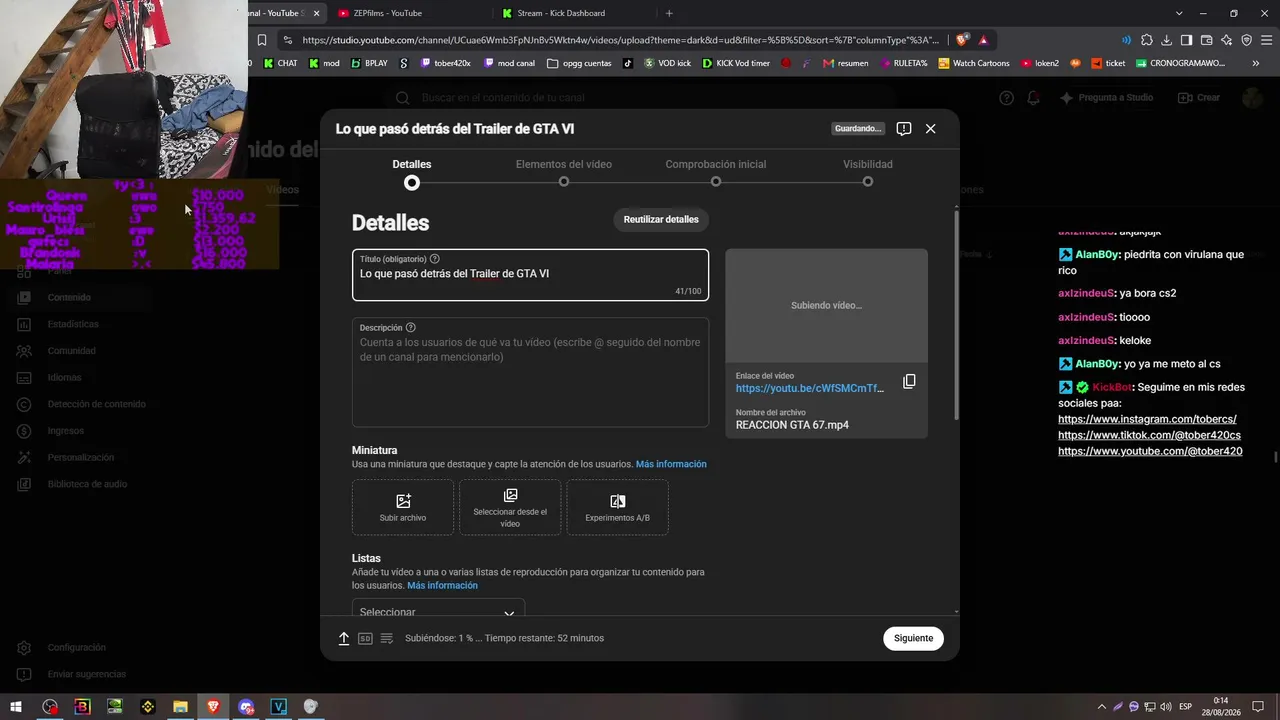The width and height of the screenshot is (1280, 720).
Task: Open Experimentos A/B thumbnail option
Action: pyautogui.click(x=617, y=507)
